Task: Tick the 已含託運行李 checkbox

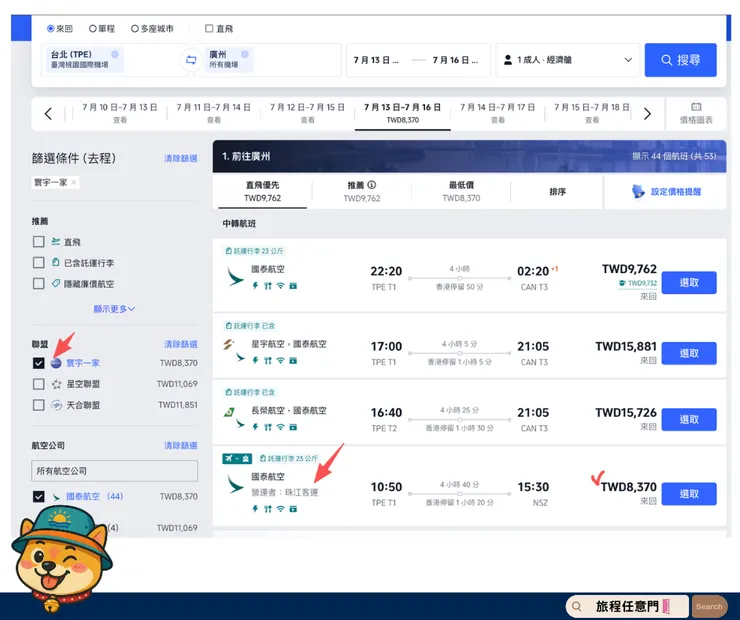Action: (39, 262)
